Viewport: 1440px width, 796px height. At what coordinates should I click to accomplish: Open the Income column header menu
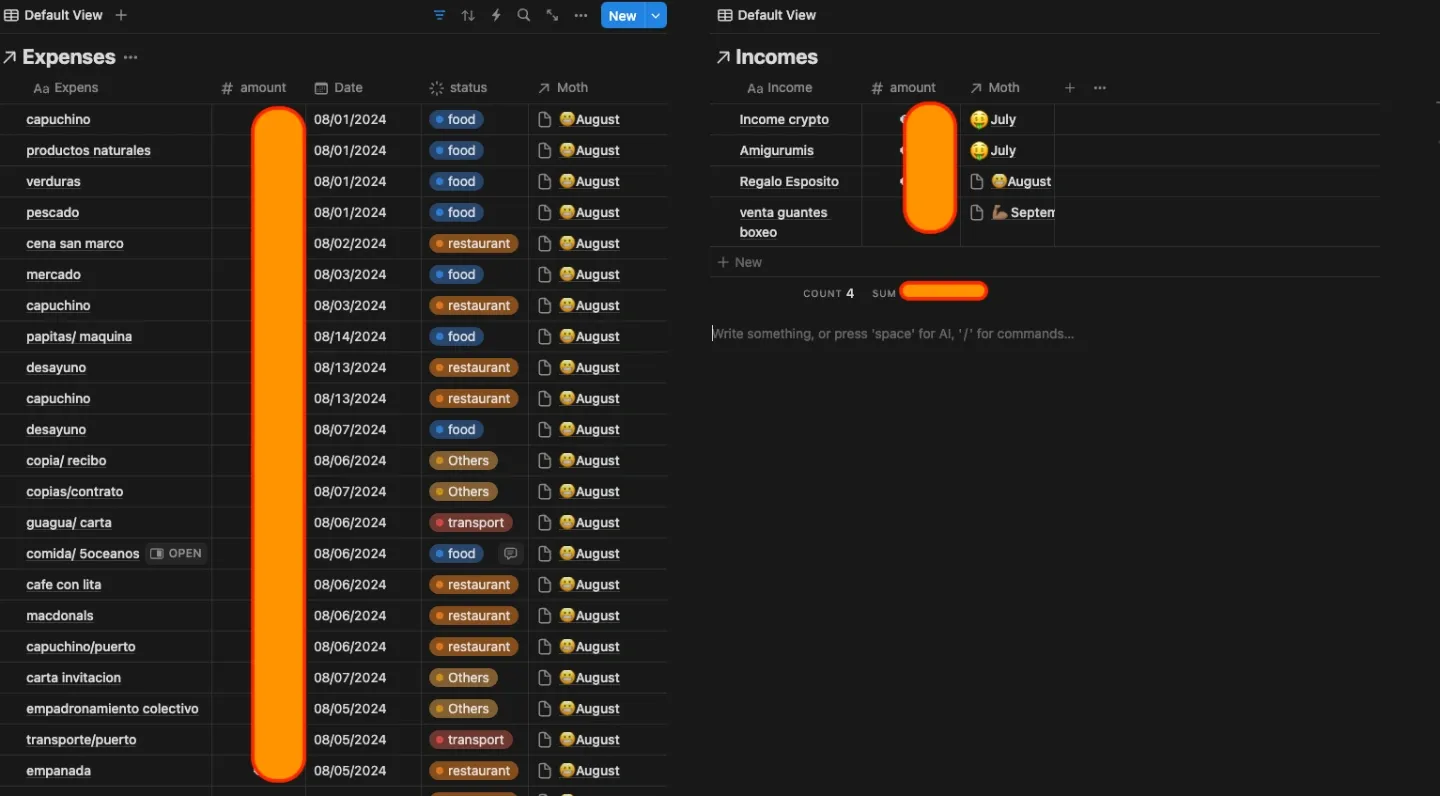click(781, 88)
